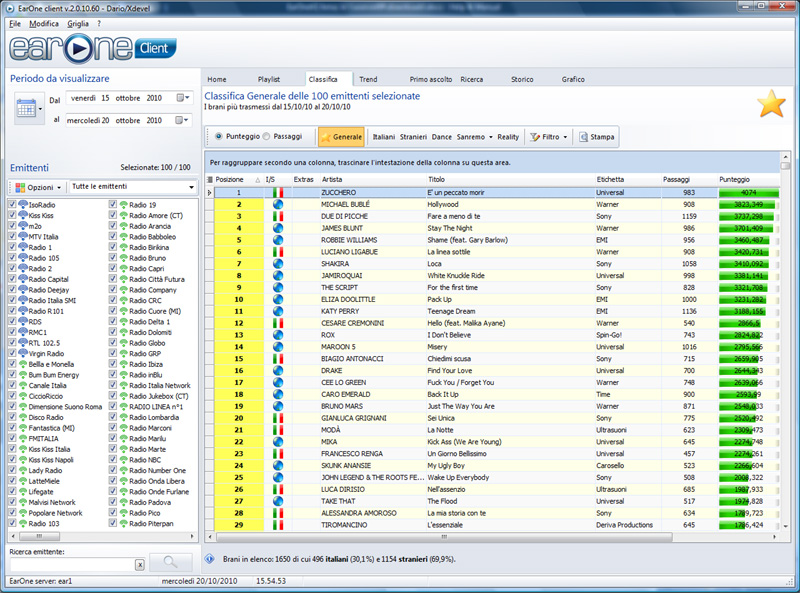800x593 pixels.
Task: Switch to the Playlist tab
Action: [269, 79]
